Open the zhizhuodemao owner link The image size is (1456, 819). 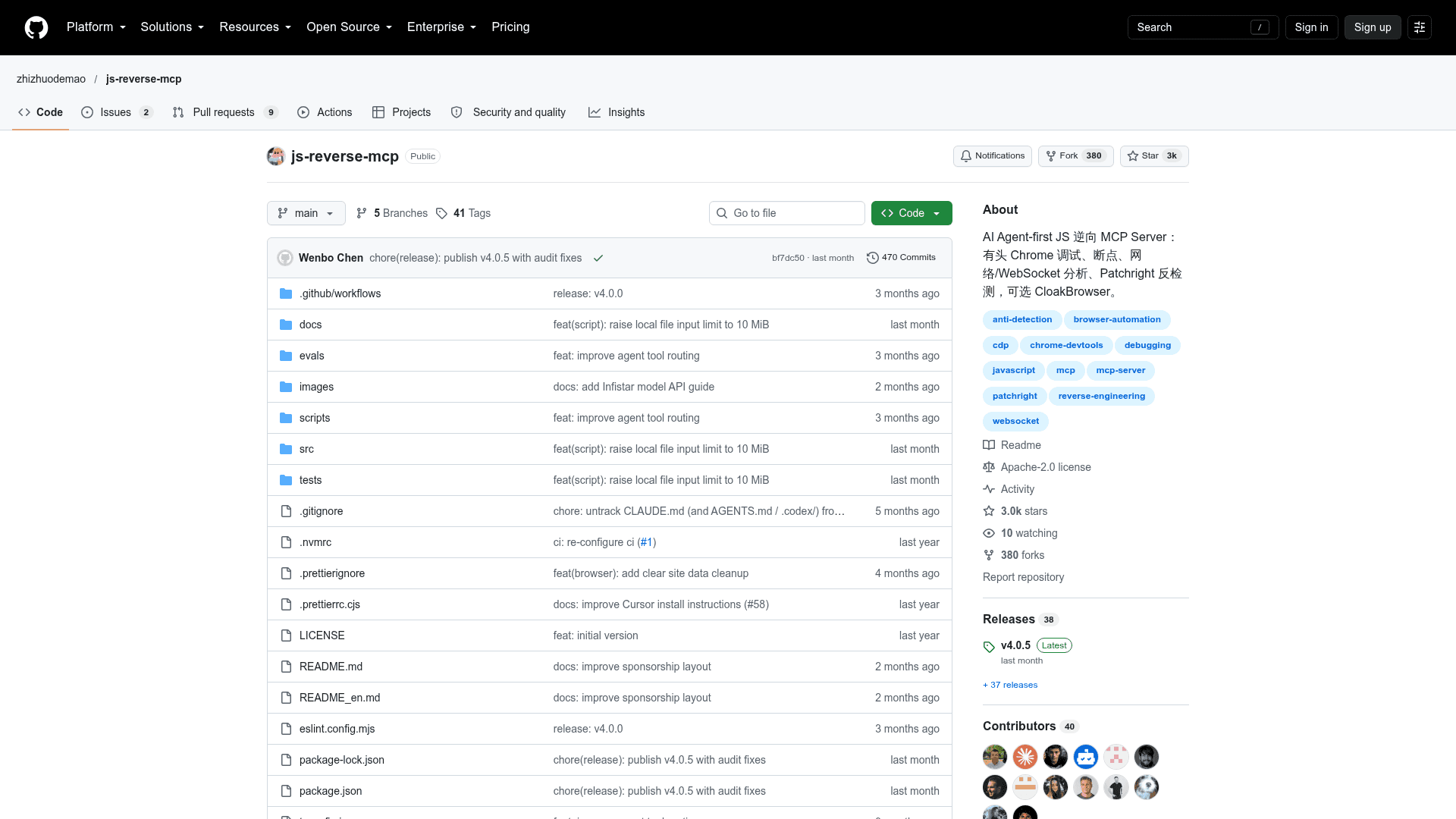51,79
